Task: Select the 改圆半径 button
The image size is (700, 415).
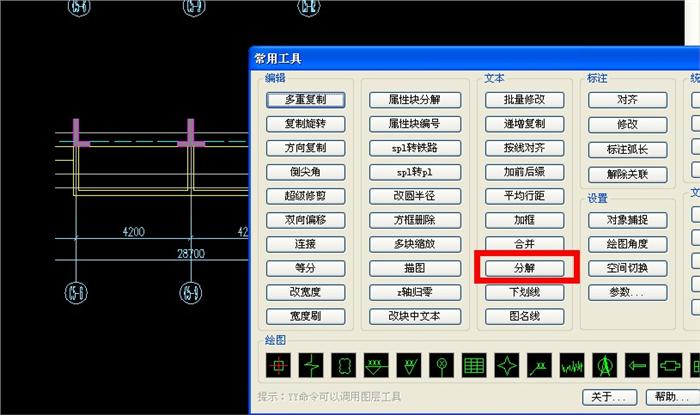Action: click(x=415, y=196)
